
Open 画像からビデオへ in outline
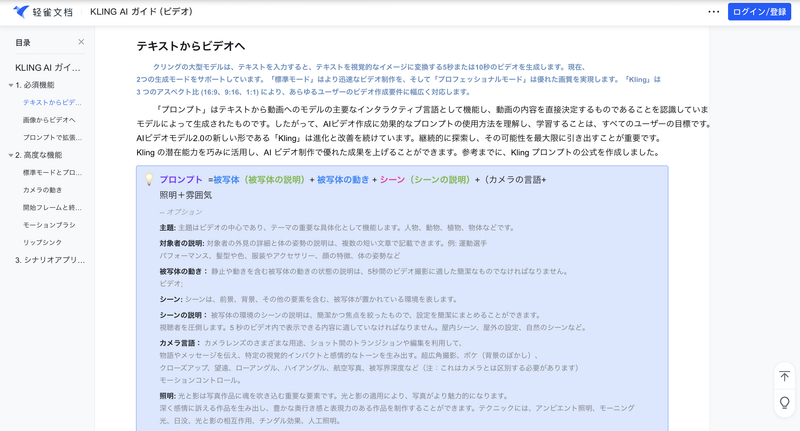click(49, 120)
